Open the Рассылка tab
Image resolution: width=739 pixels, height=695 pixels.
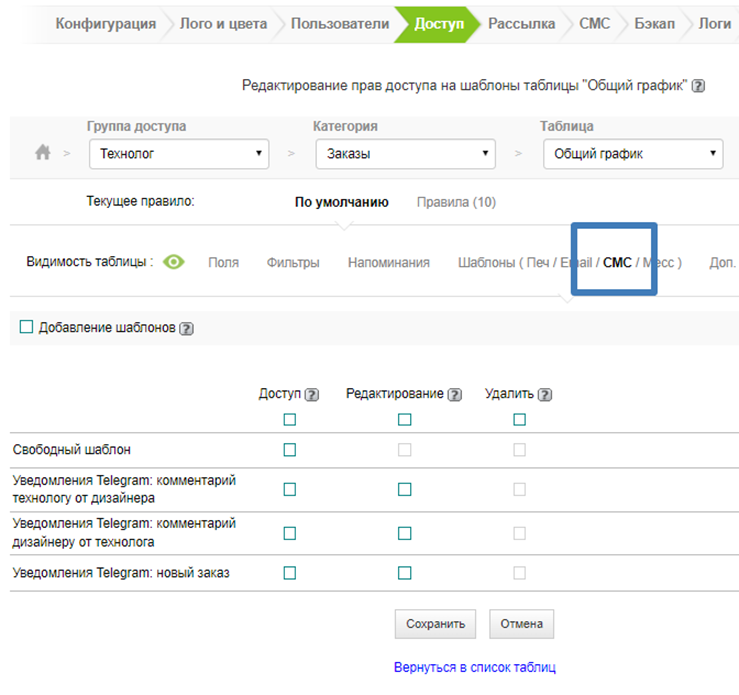click(x=521, y=24)
